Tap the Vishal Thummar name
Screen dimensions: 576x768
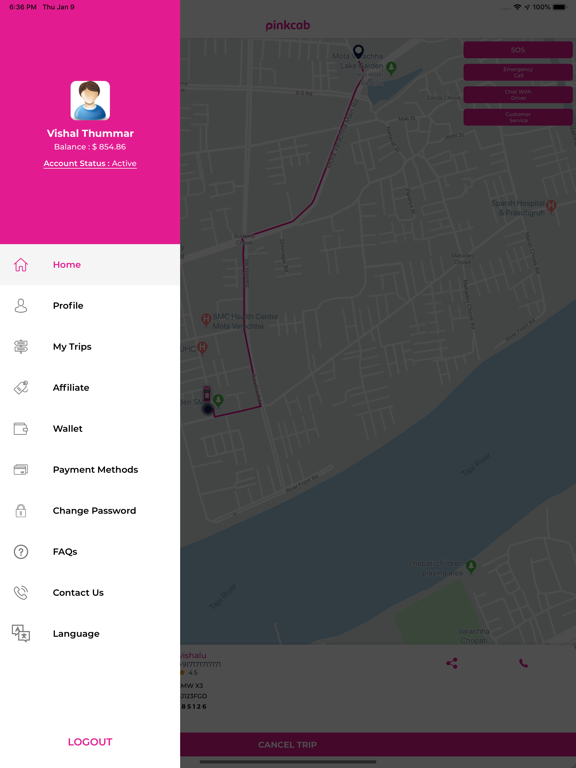[90, 133]
